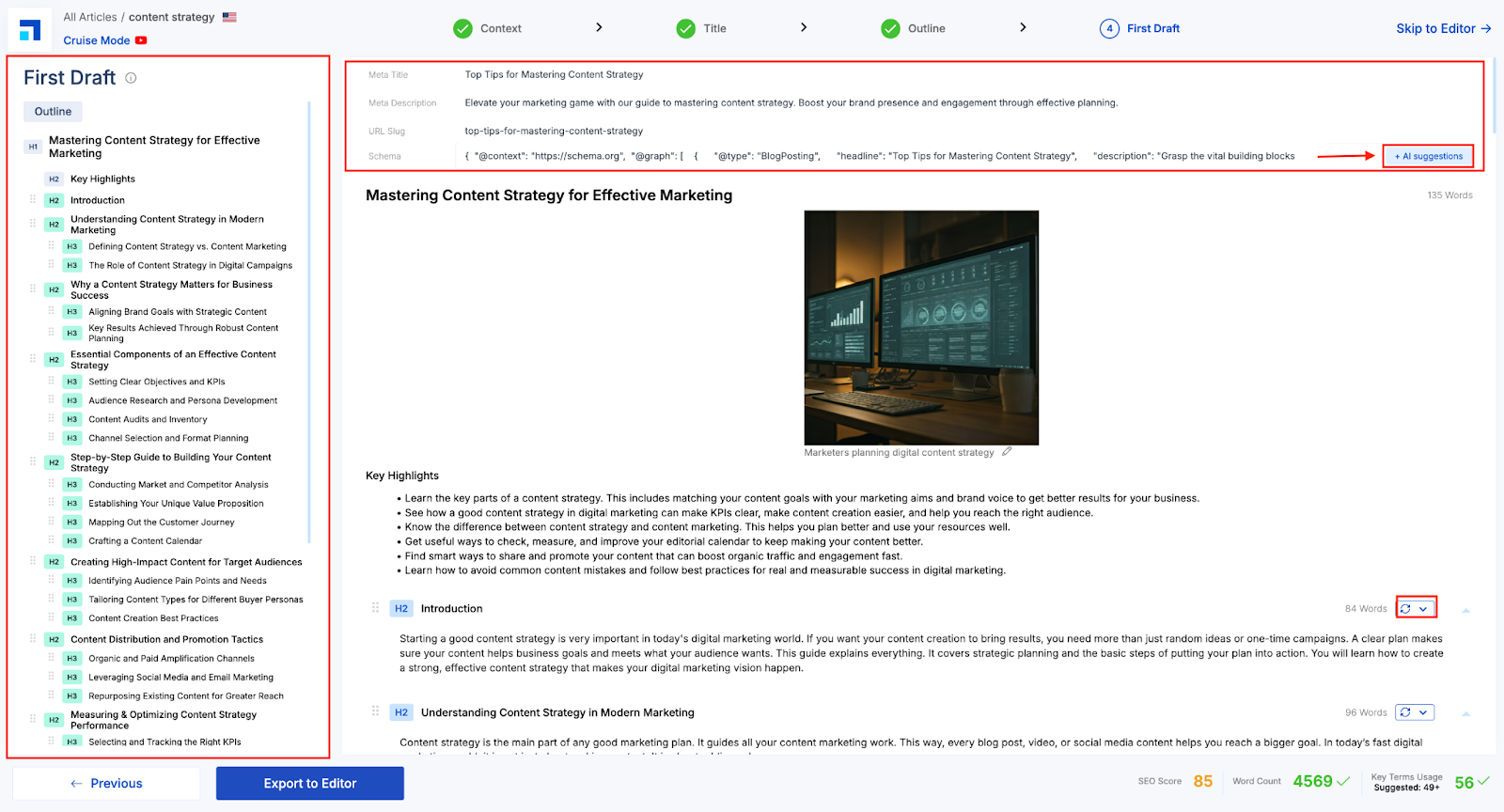The height and width of the screenshot is (812, 1504).
Task: Click the AI suggestions button for schema
Action: 1429,156
